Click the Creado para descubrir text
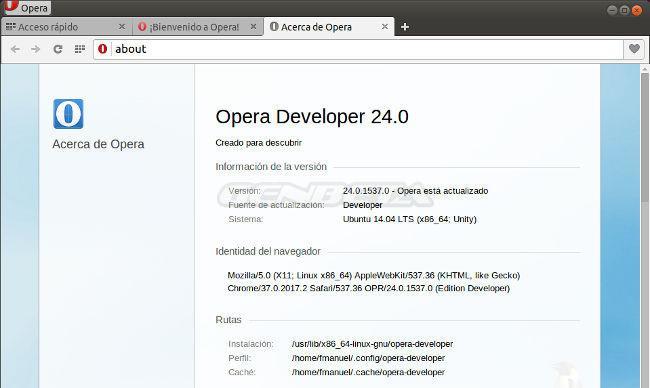Screen dimensions: 650x388 coord(258,143)
